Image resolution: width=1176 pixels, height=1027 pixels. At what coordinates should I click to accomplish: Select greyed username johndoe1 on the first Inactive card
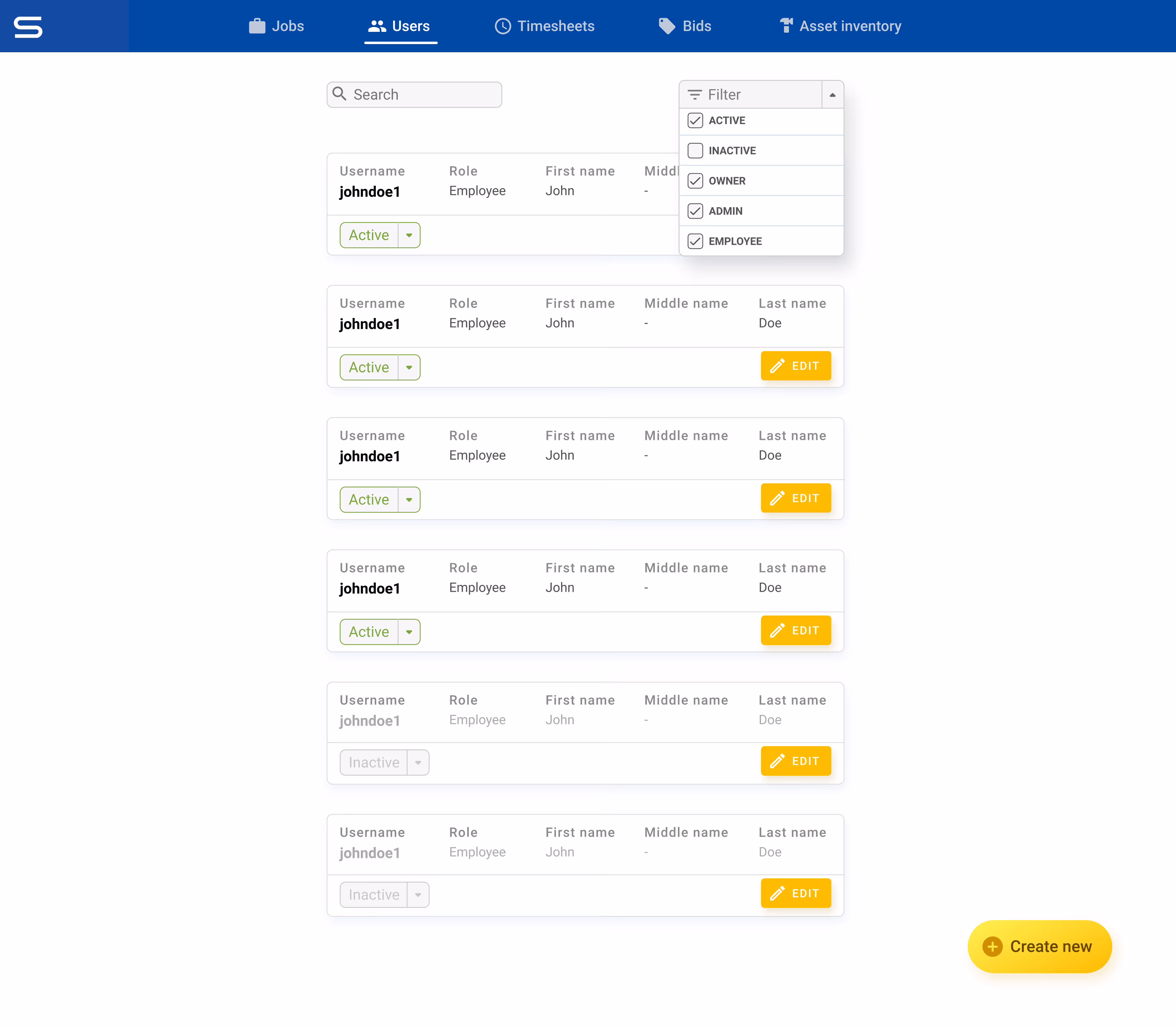(x=370, y=721)
